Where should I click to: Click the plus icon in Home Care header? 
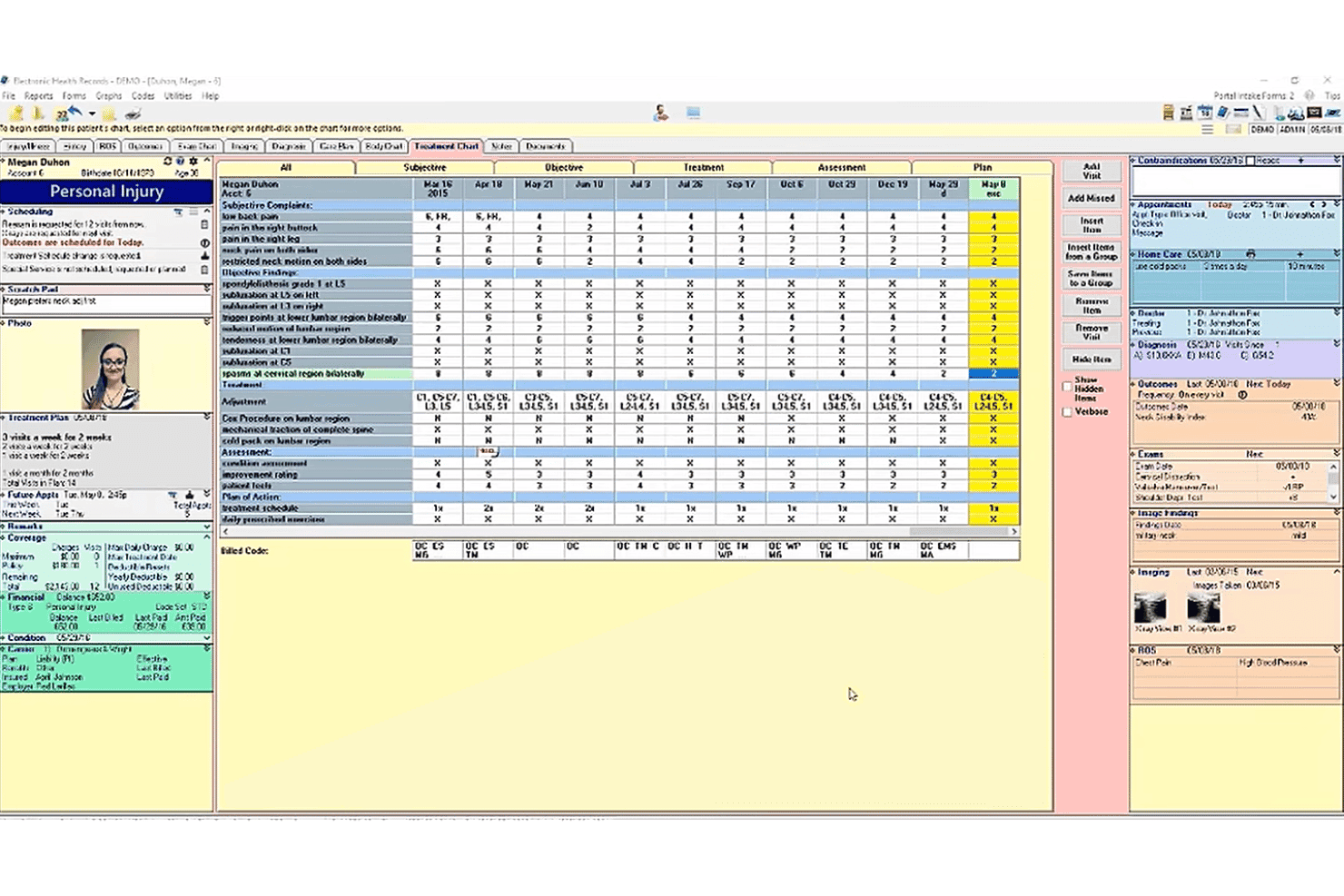(1300, 254)
